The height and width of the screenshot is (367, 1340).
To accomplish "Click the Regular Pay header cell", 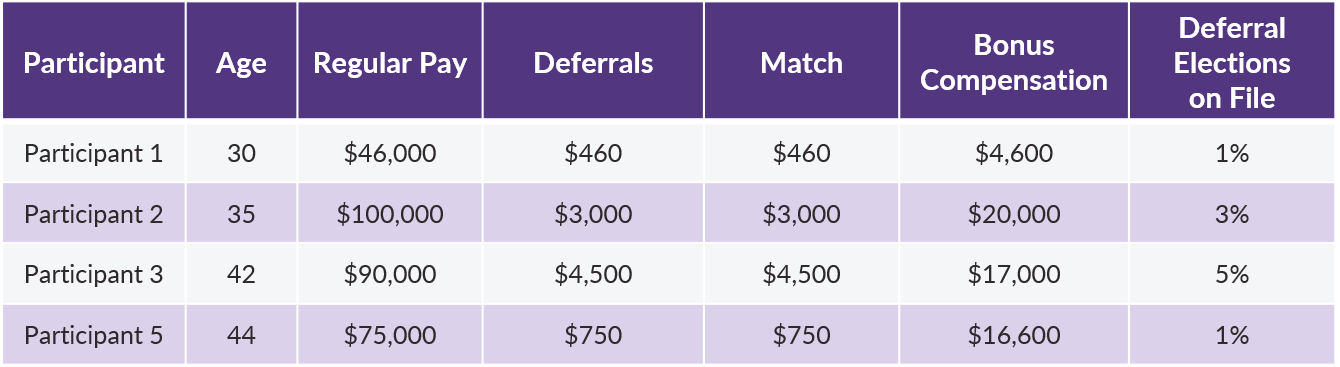I will click(390, 64).
